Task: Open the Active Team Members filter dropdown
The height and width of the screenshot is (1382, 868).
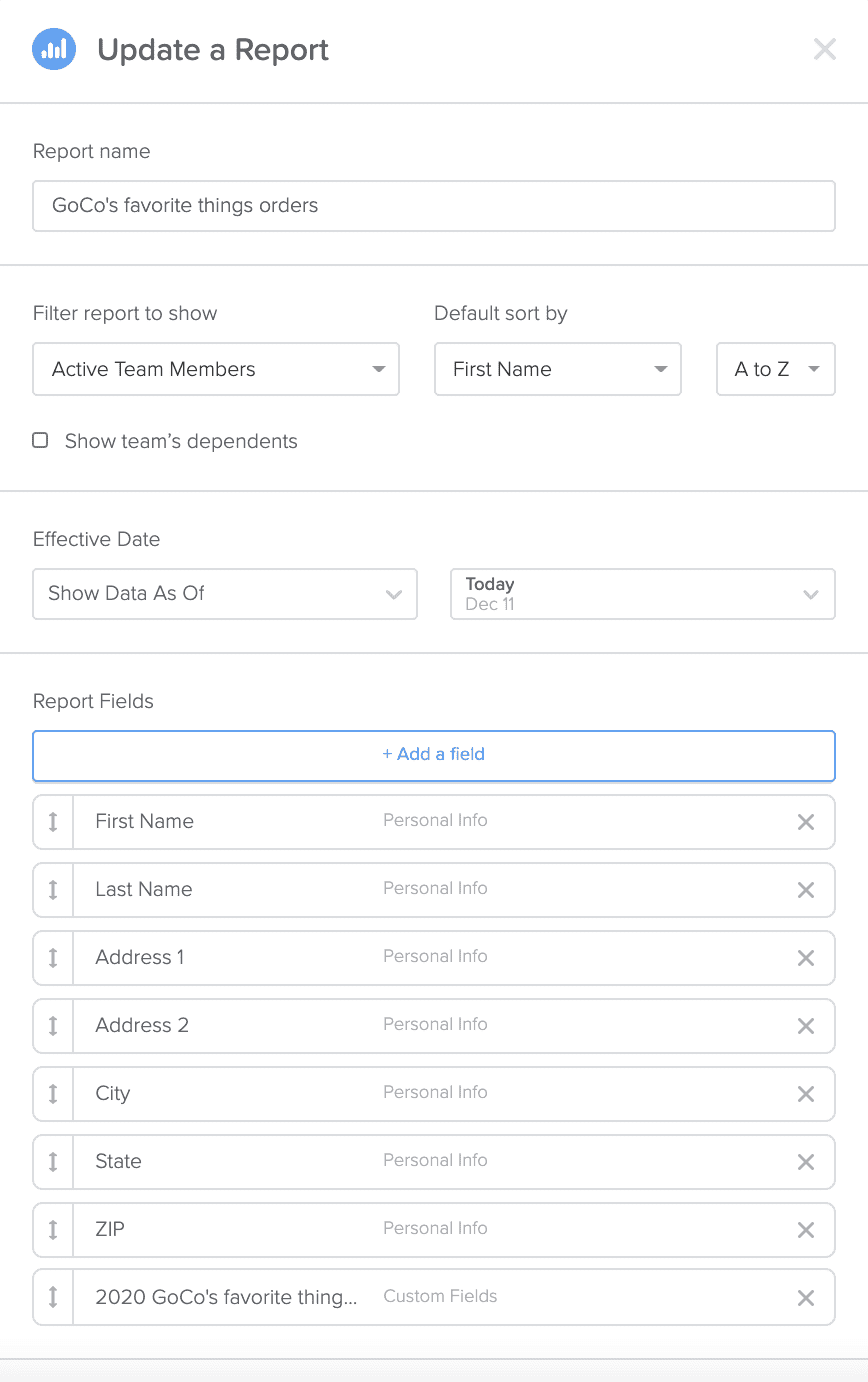Action: tap(216, 369)
